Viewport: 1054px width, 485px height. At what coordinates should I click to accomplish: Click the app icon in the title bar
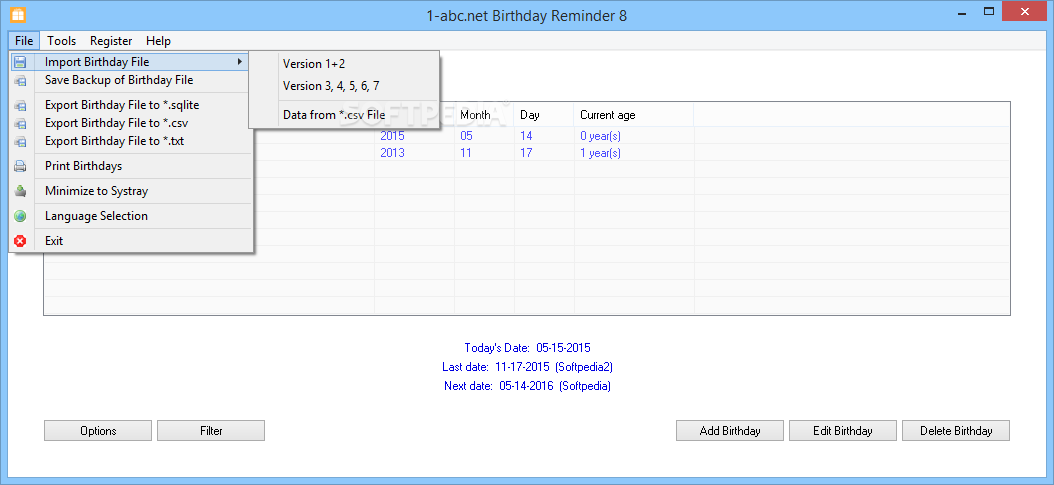coord(19,15)
